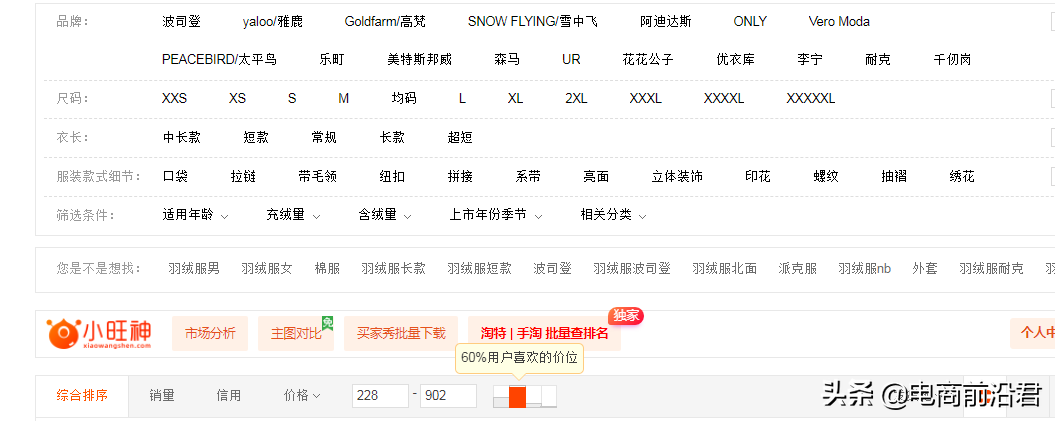Click the 小旺神 logo icon
The image size is (1055, 421).
click(x=63, y=333)
